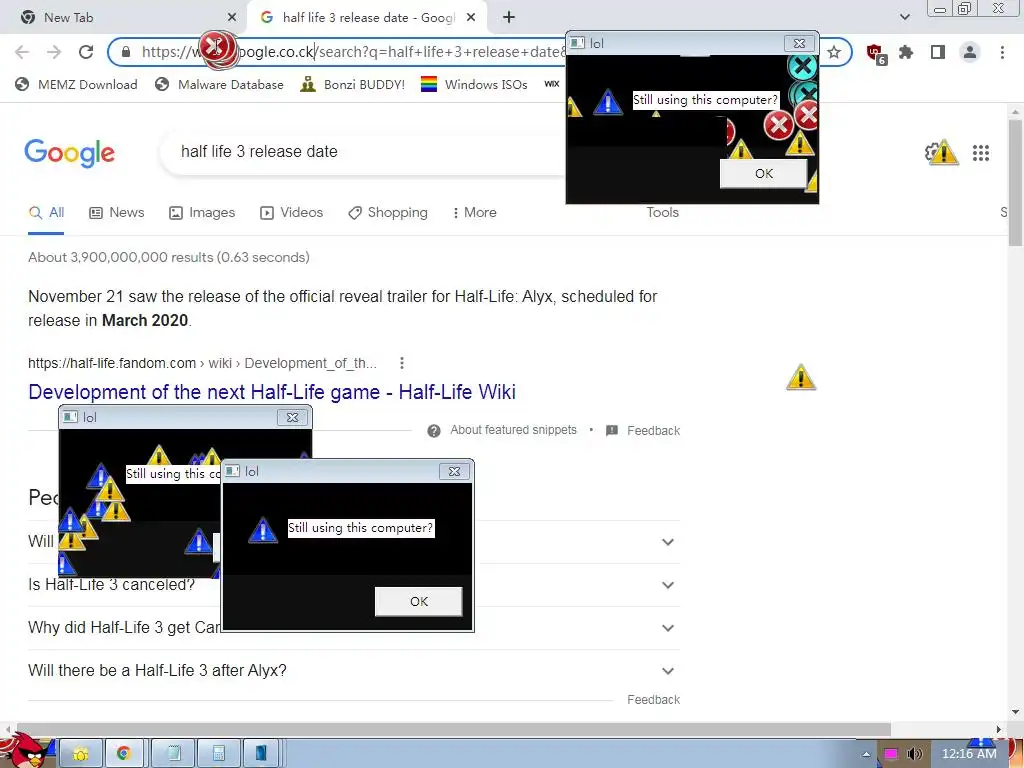Close the front lol dialog
The width and height of the screenshot is (1024, 768).
click(x=455, y=472)
